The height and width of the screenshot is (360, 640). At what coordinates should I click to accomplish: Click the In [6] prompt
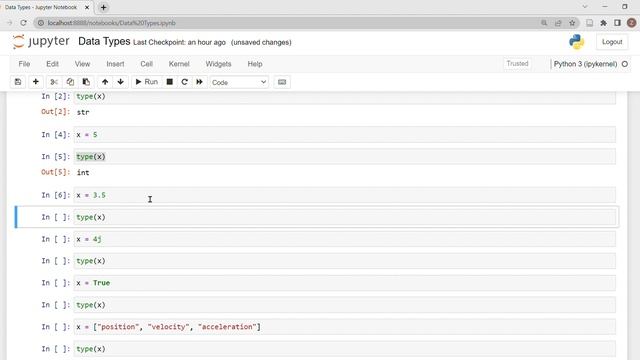56,195
